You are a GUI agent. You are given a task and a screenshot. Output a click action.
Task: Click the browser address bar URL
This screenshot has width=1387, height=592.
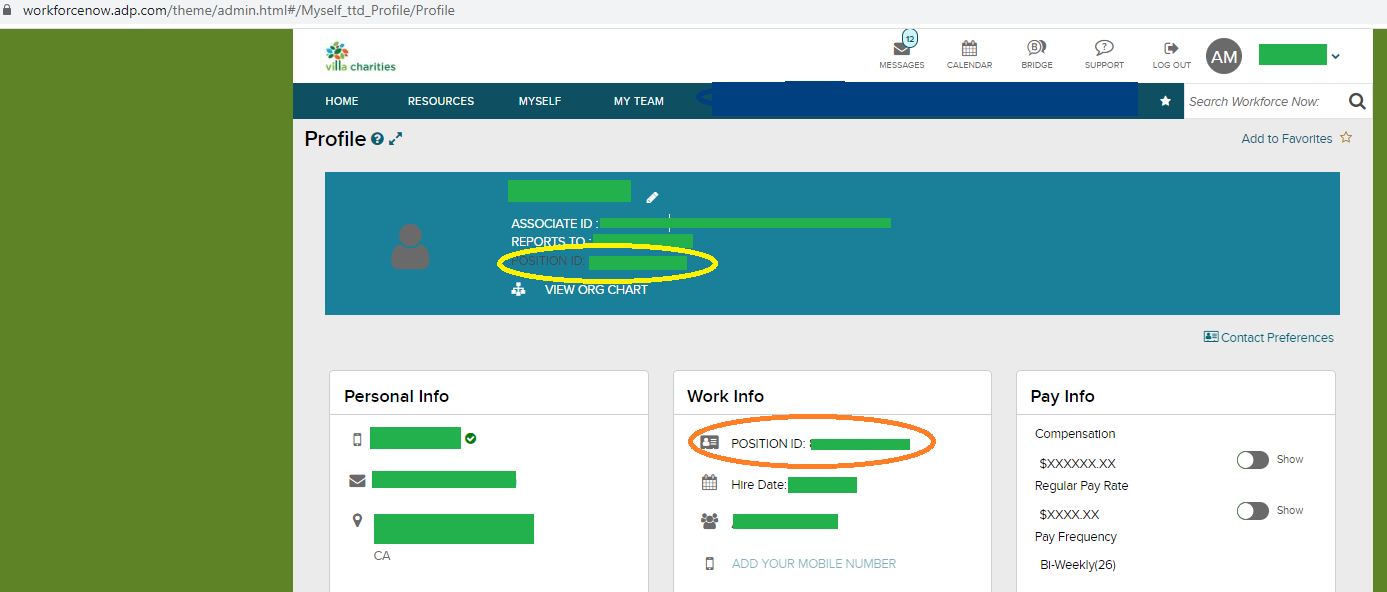coord(239,11)
